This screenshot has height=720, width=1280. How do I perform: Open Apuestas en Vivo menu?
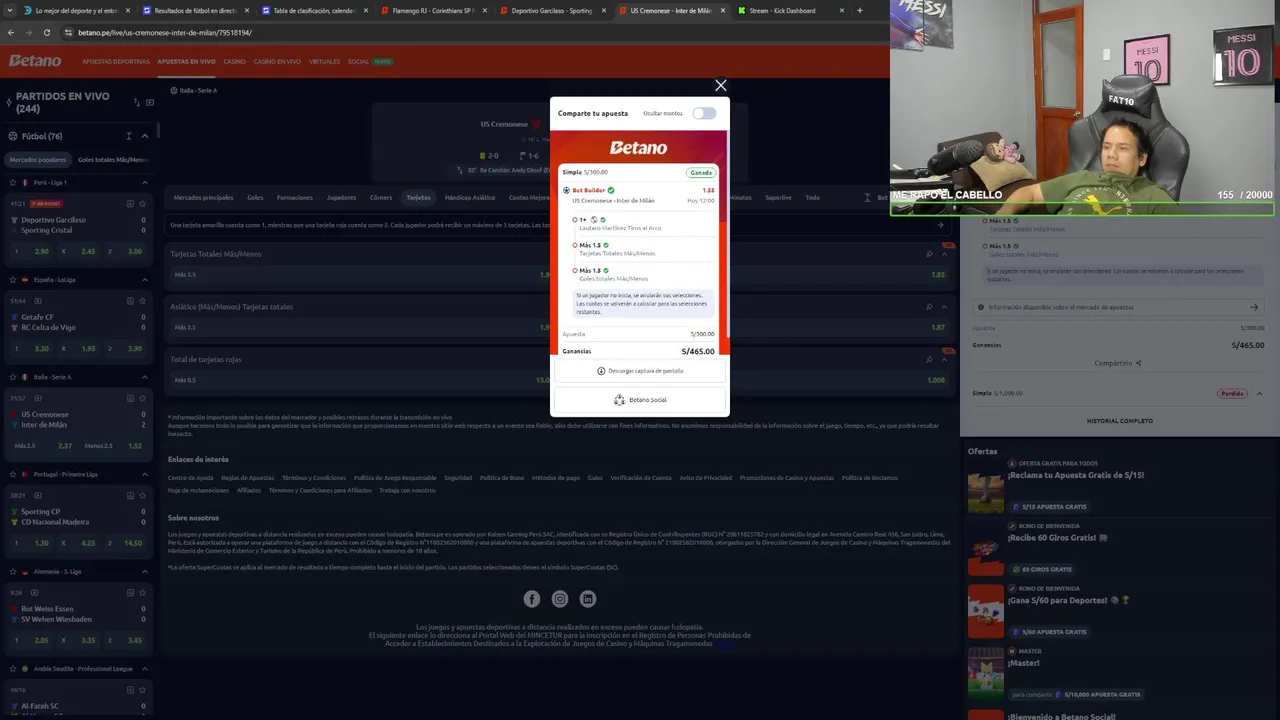pyautogui.click(x=186, y=62)
